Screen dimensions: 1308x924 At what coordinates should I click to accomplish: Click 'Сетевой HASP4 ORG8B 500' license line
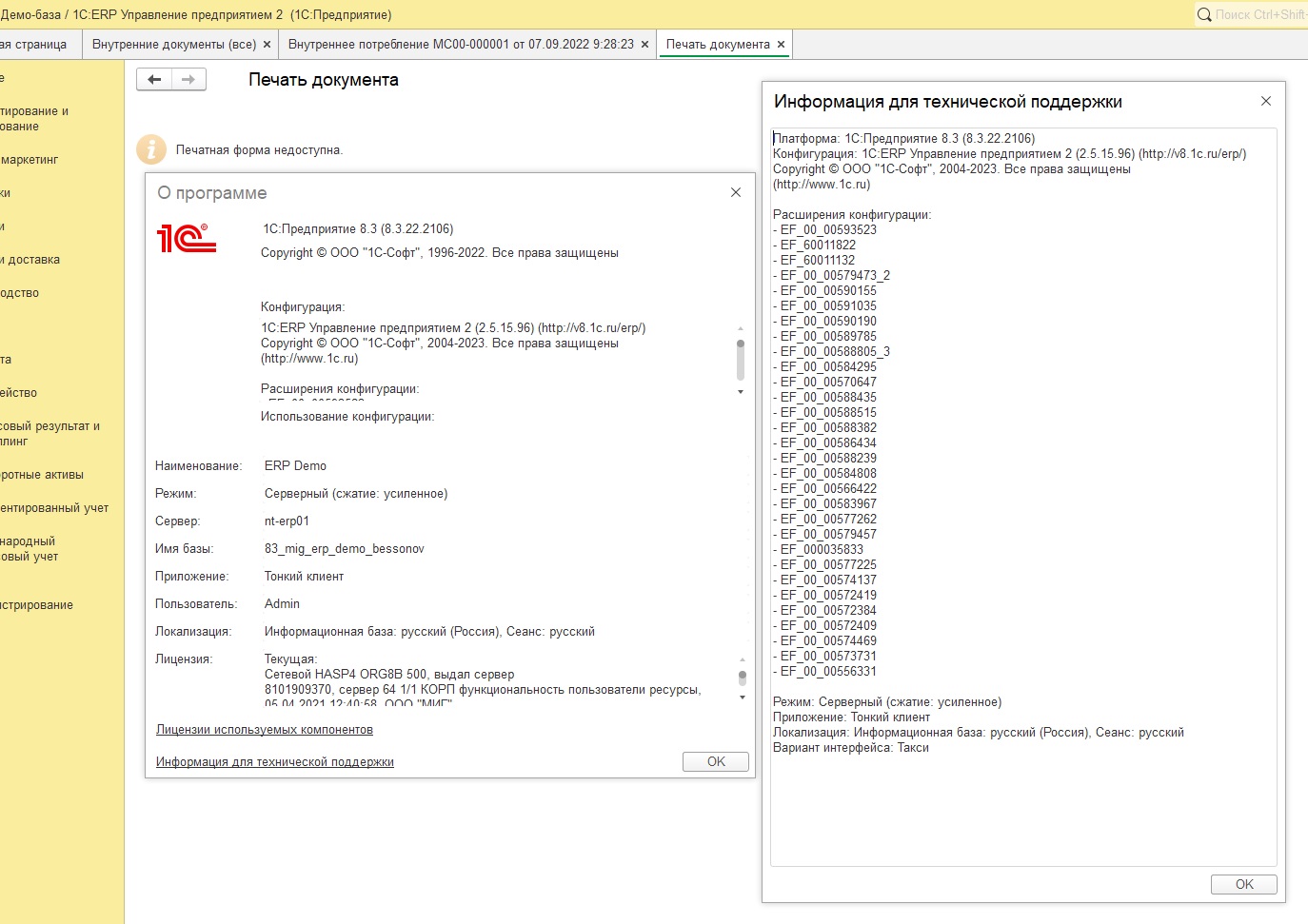[389, 675]
